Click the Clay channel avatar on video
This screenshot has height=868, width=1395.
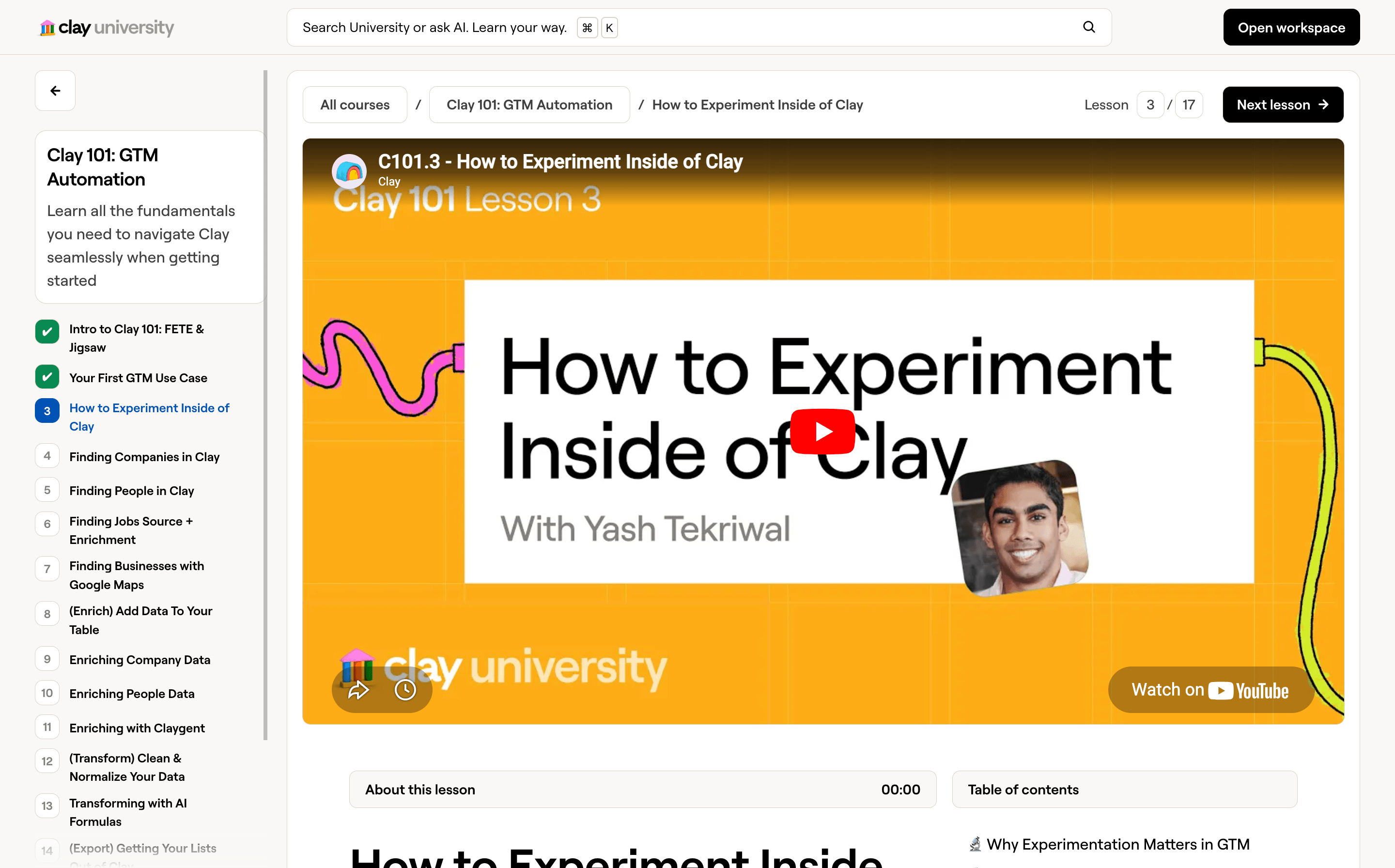349,171
